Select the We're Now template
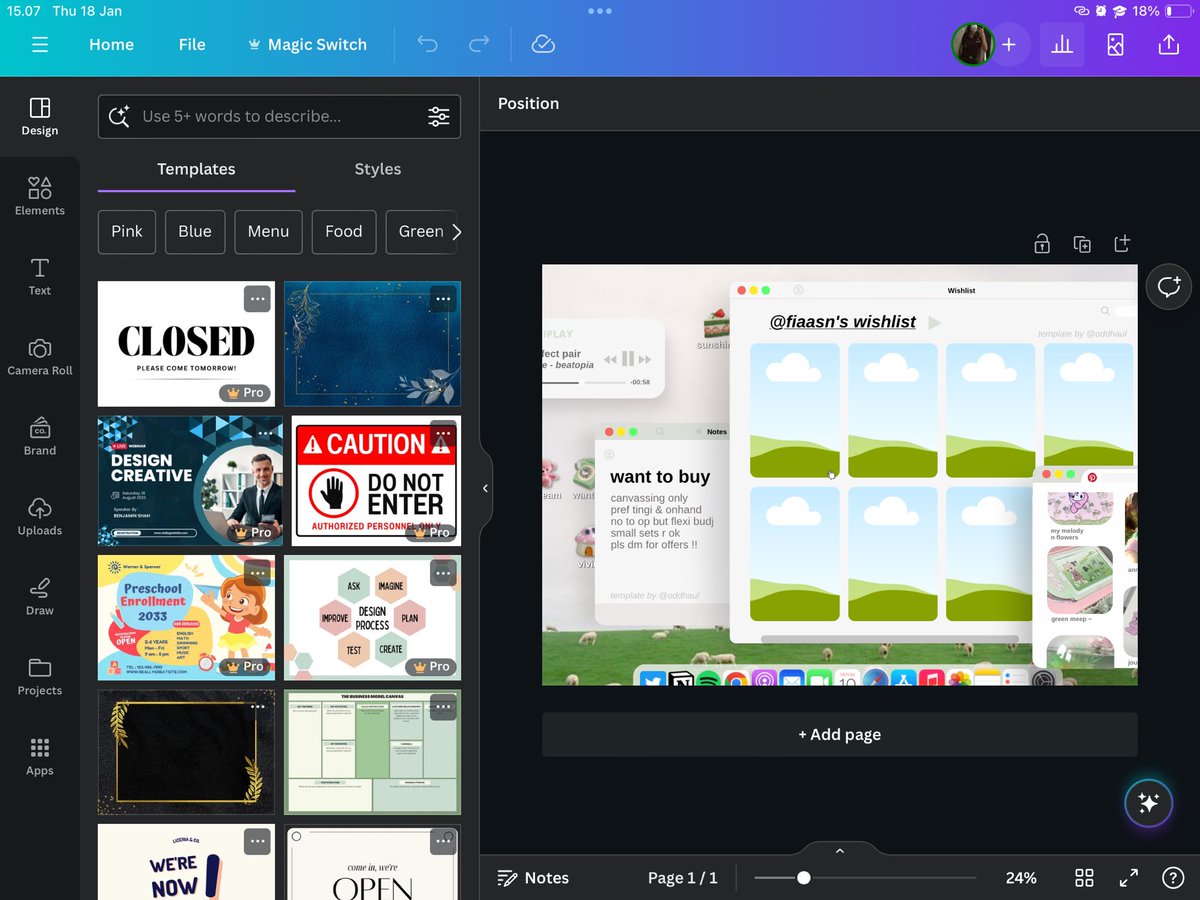The width and height of the screenshot is (1200, 900). tap(186, 861)
